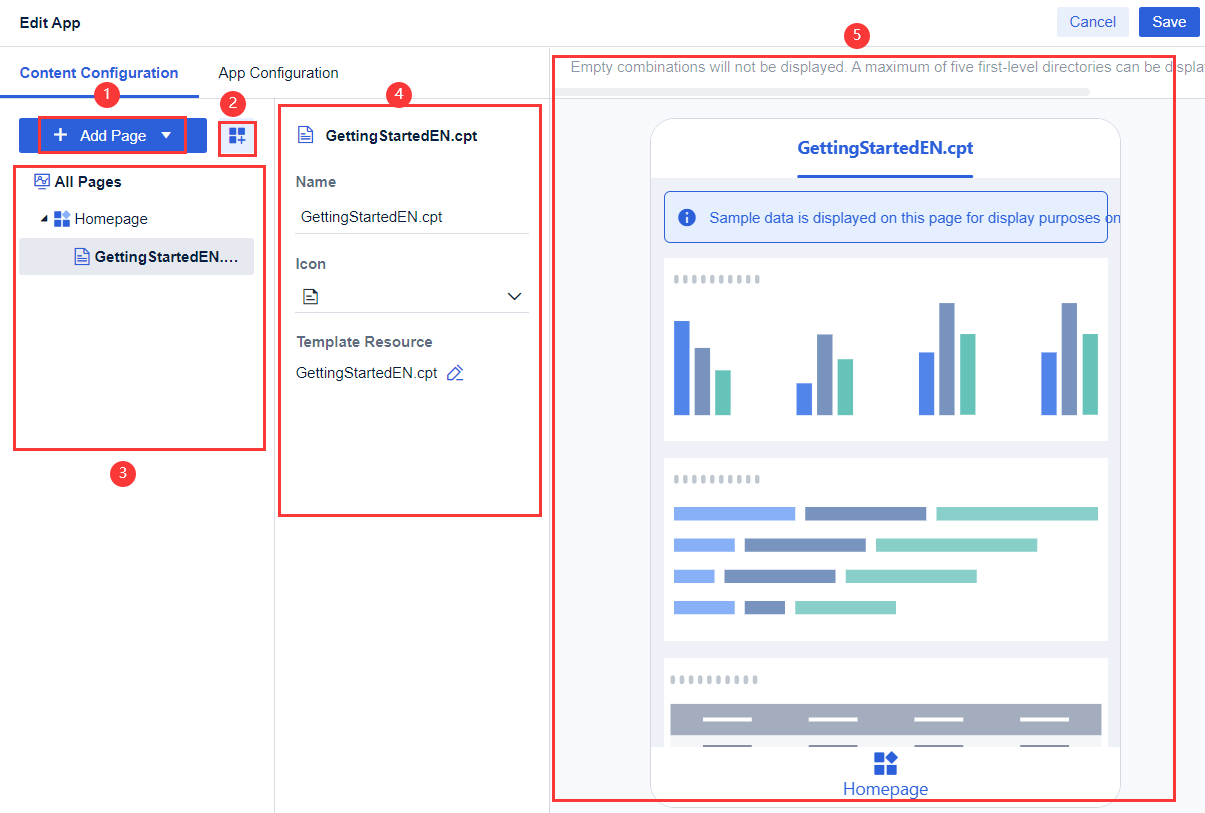
Task: Click the horizontal scrollbar above preview
Action: (x=822, y=91)
